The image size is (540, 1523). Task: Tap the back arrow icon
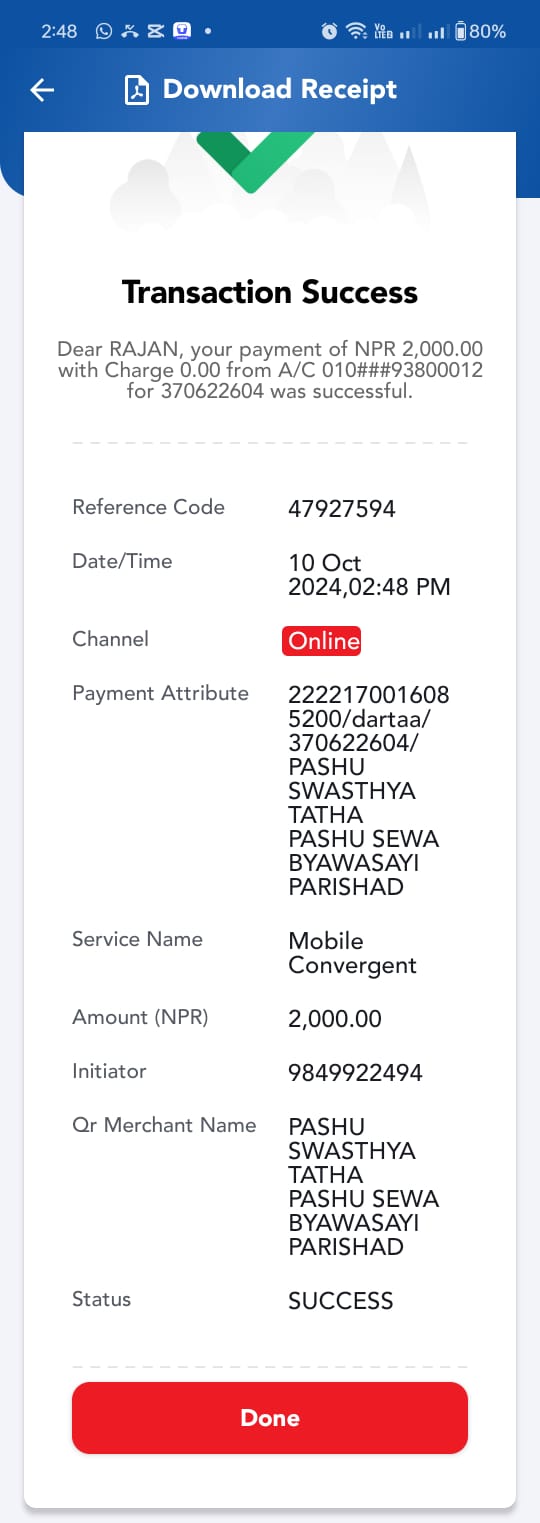pyautogui.click(x=42, y=90)
